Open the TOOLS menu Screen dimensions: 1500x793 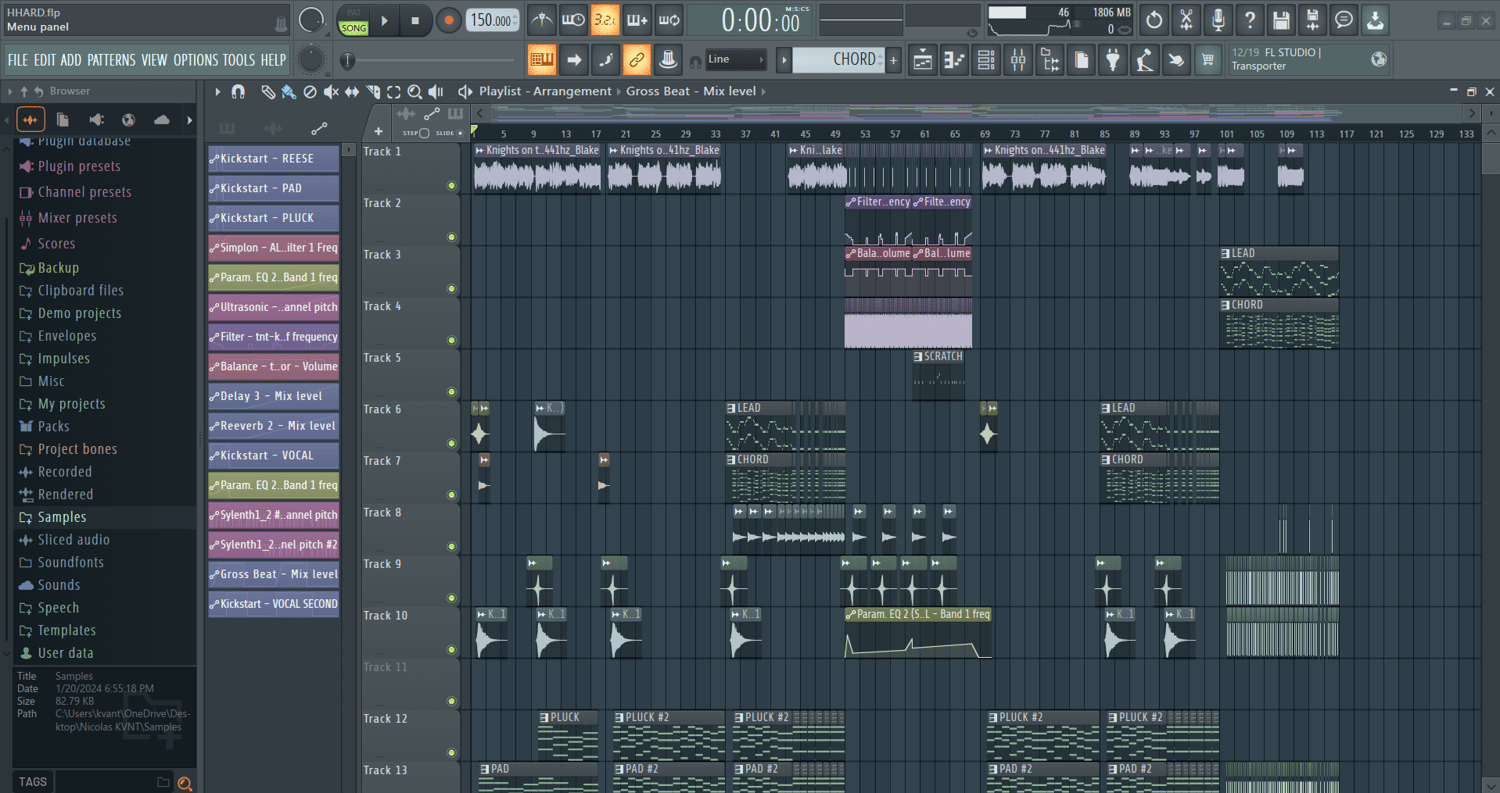(x=239, y=60)
